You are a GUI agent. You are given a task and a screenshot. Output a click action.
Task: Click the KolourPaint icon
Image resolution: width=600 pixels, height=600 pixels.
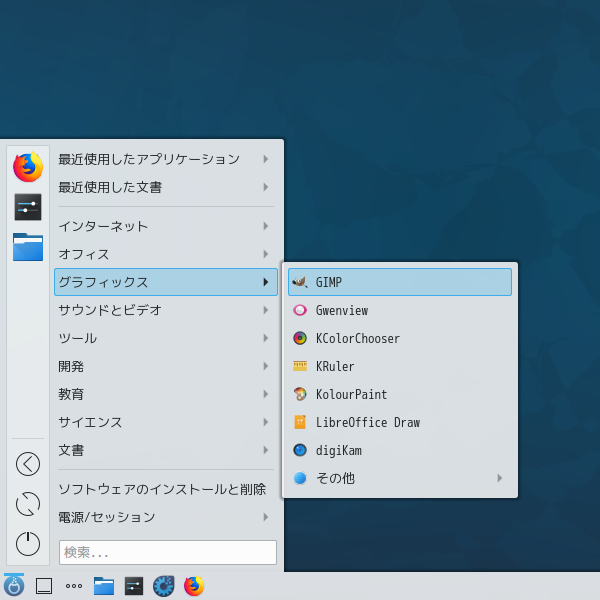tap(300, 394)
